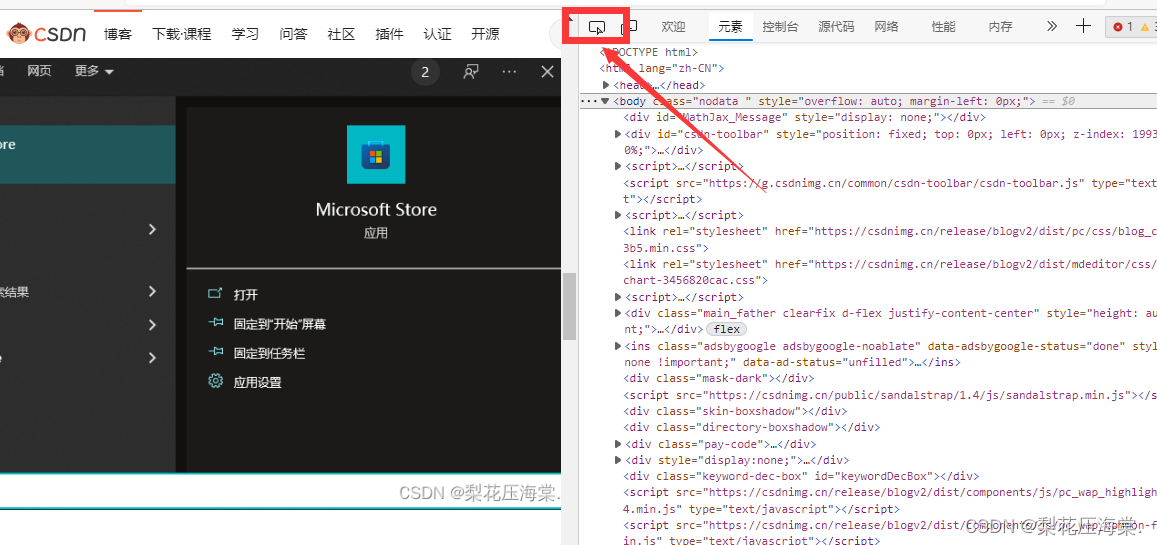Toggle device emulation icon in DevTools
The image size is (1157, 545).
click(629, 27)
